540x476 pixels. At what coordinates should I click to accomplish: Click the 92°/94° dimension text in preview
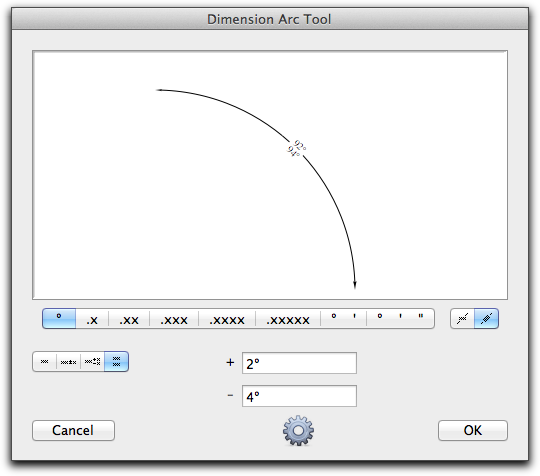[x=297, y=149]
